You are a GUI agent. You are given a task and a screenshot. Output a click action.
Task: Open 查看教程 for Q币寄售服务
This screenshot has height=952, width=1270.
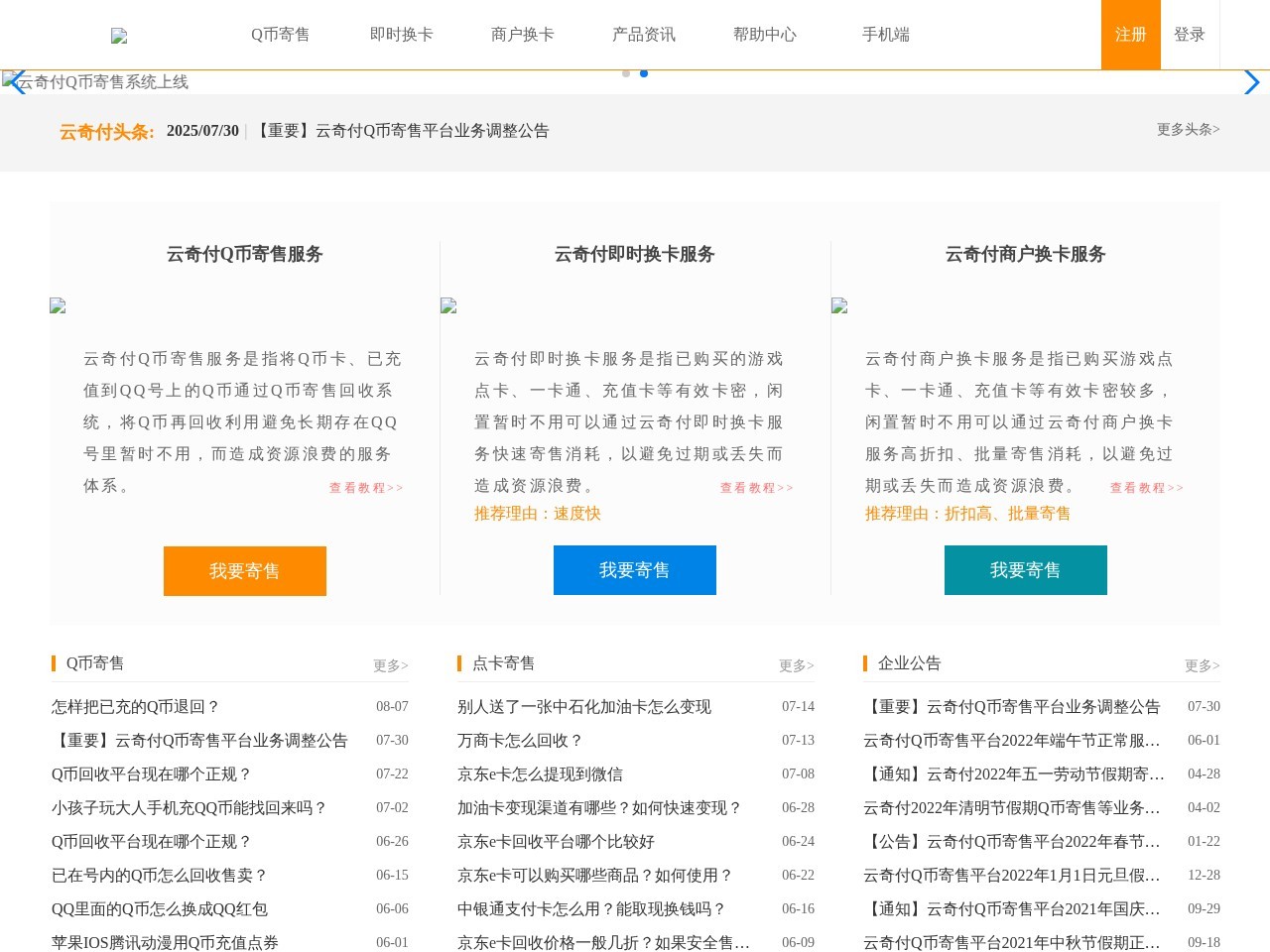[365, 487]
